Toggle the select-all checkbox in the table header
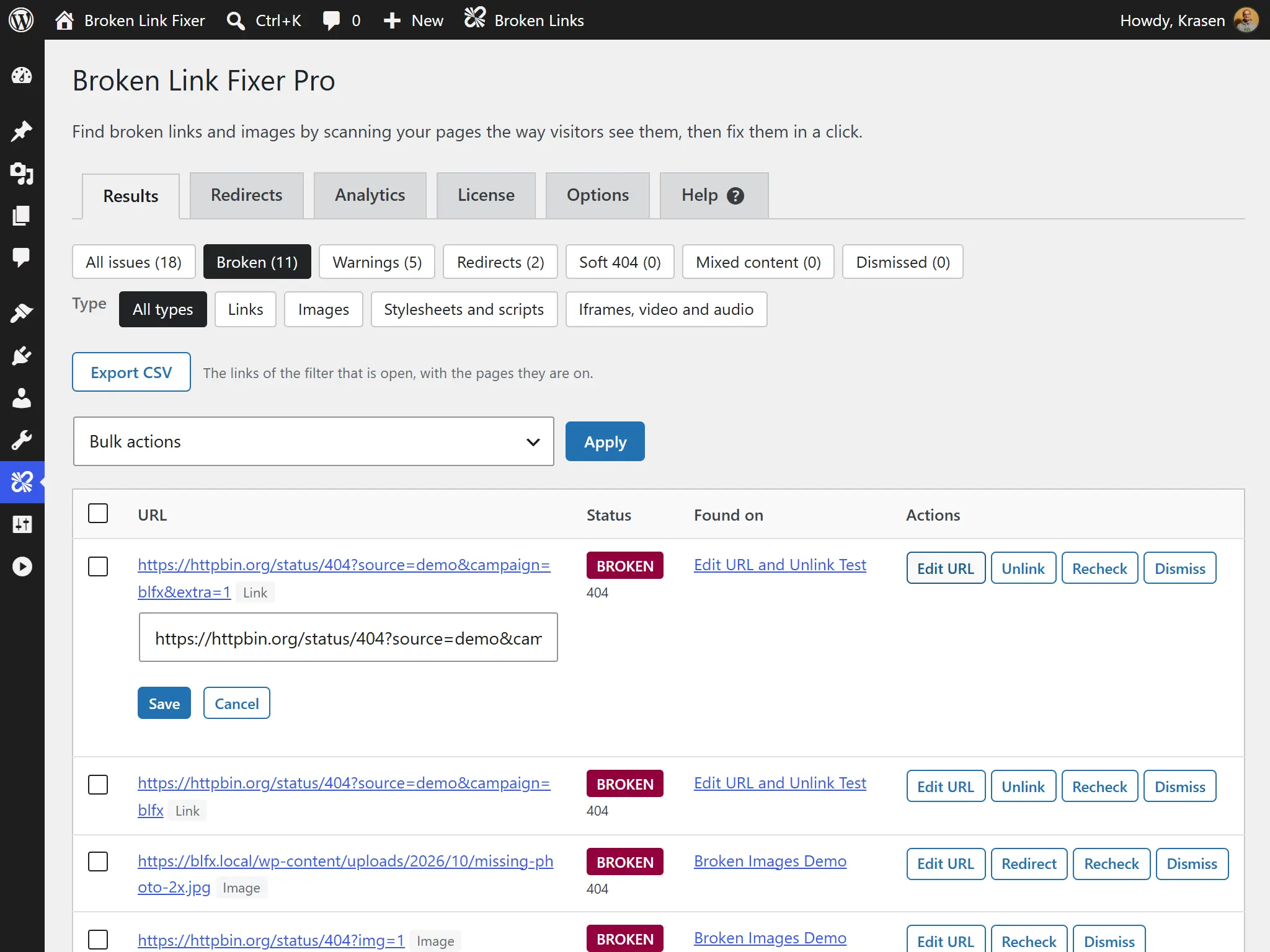This screenshot has height=952, width=1270. pyautogui.click(x=98, y=513)
